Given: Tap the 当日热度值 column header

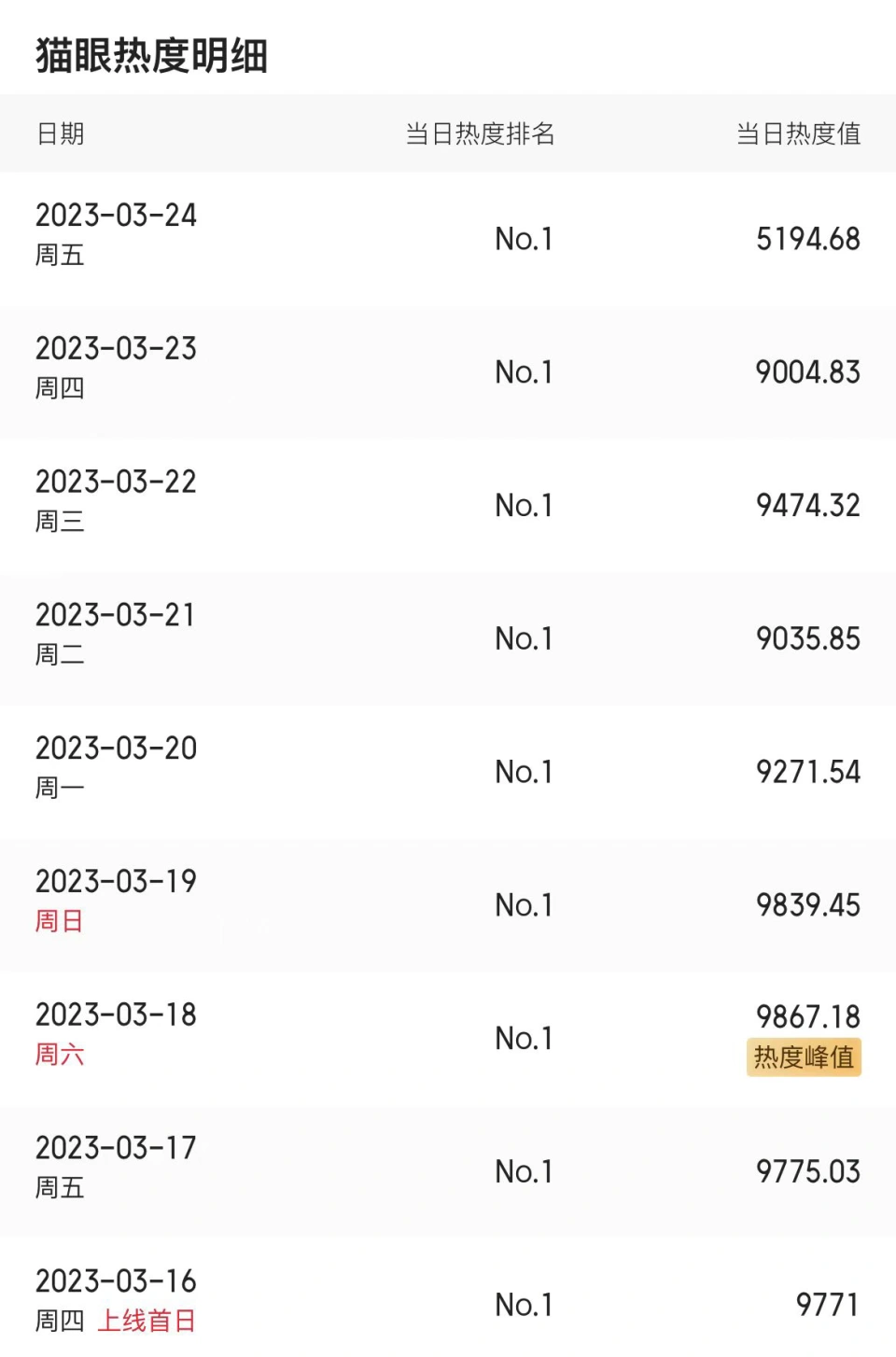Looking at the screenshot, I should coord(798,133).
